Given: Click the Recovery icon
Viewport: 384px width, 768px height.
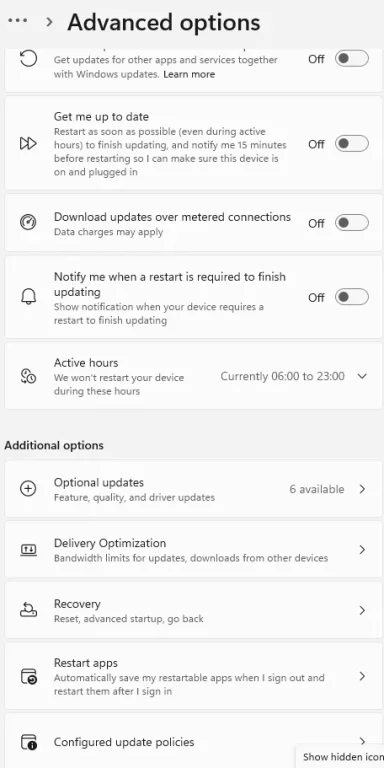Looking at the screenshot, I should pos(28,610).
